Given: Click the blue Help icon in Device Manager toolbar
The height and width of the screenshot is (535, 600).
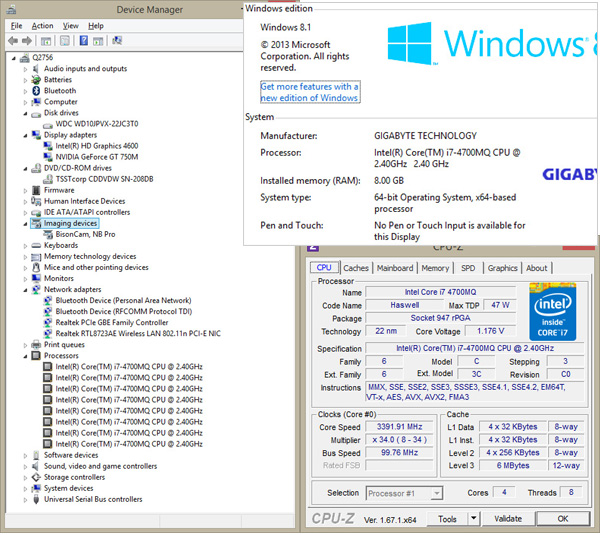Looking at the screenshot, I should pos(84,41).
